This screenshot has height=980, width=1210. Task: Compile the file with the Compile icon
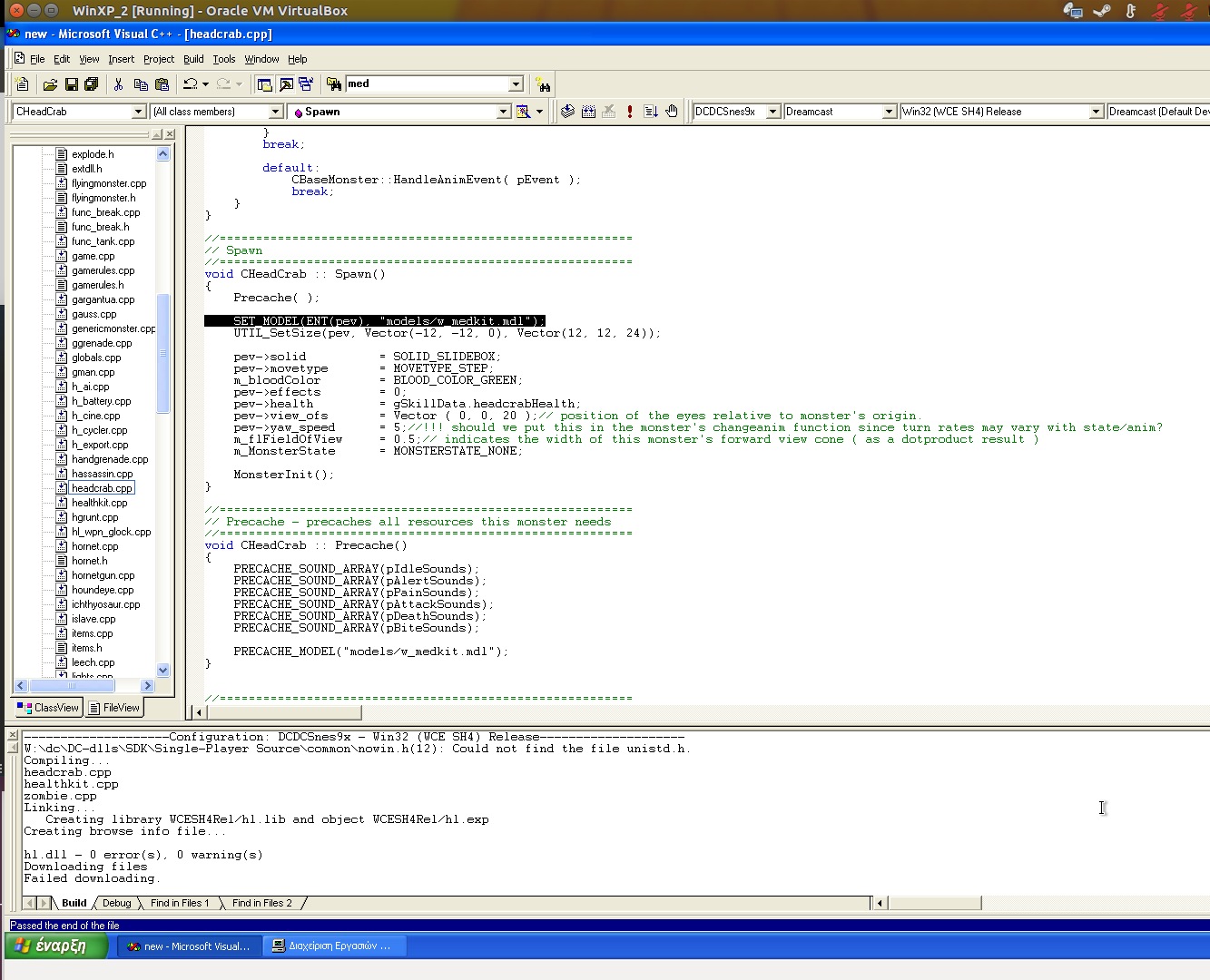(567, 112)
